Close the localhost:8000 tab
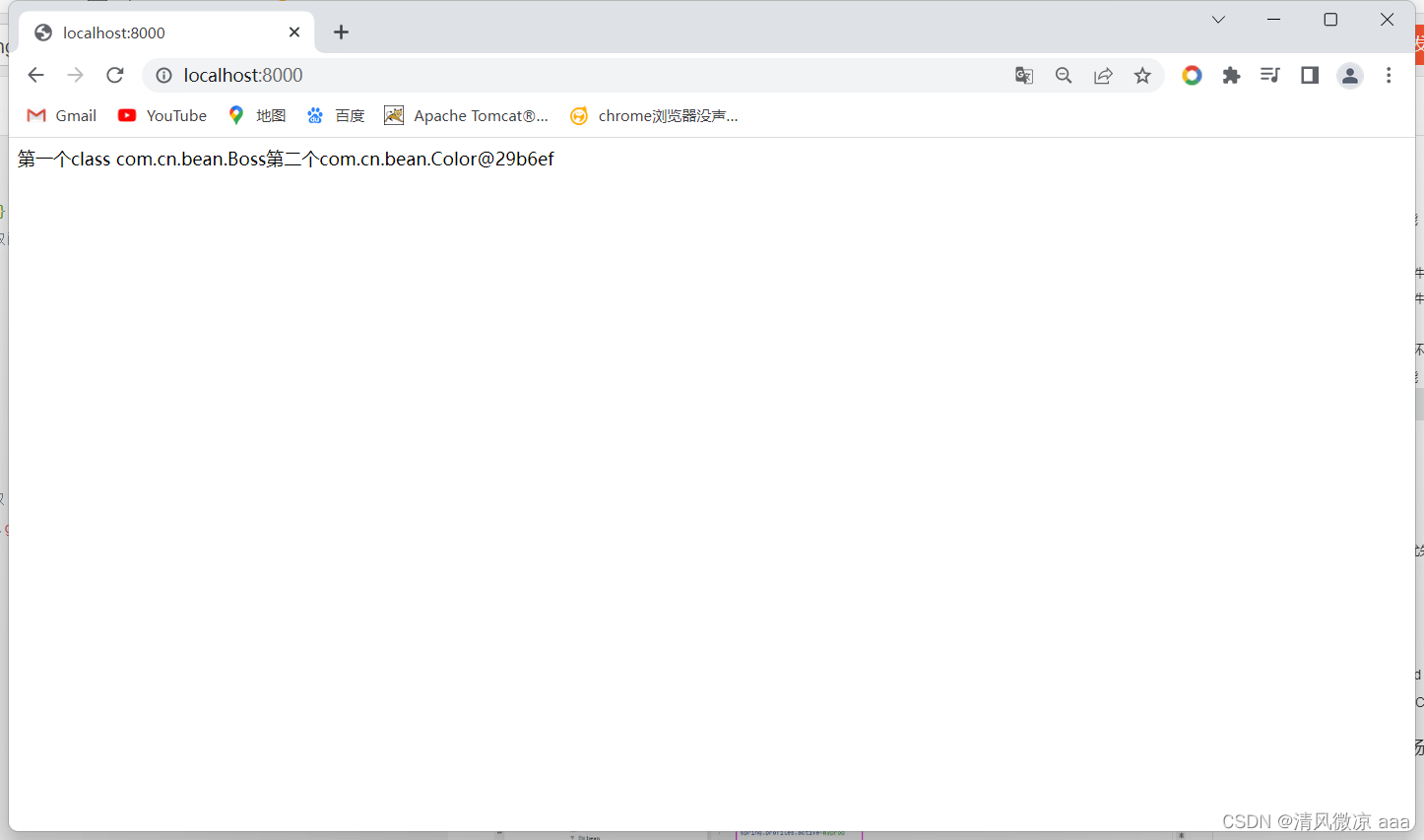Screen dimensions: 1424x840 [294, 32]
